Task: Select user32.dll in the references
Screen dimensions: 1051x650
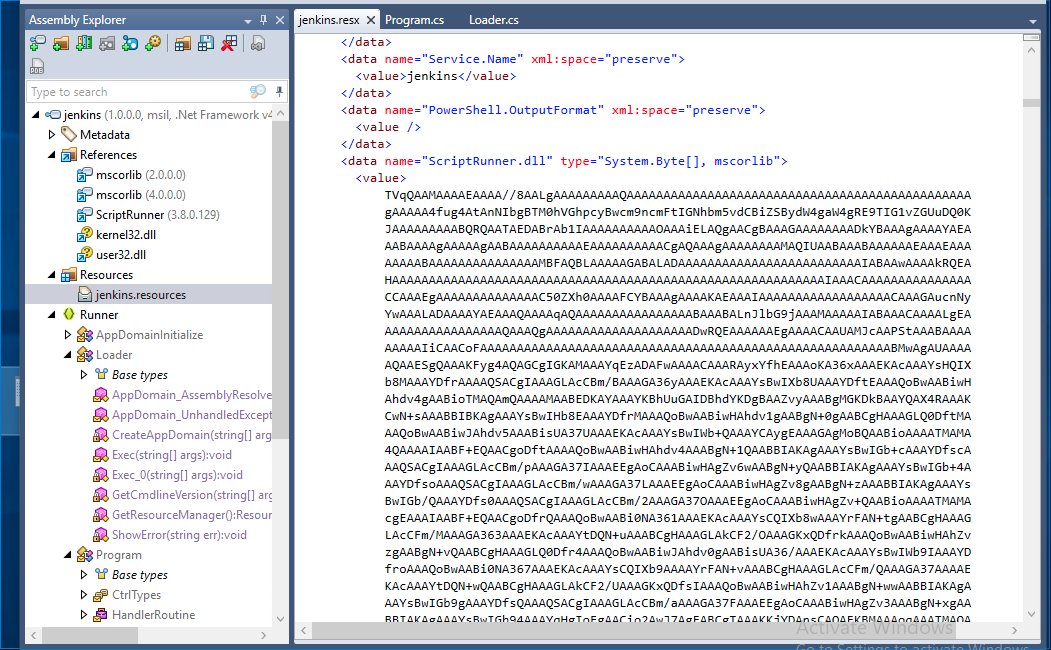Action: click(121, 255)
